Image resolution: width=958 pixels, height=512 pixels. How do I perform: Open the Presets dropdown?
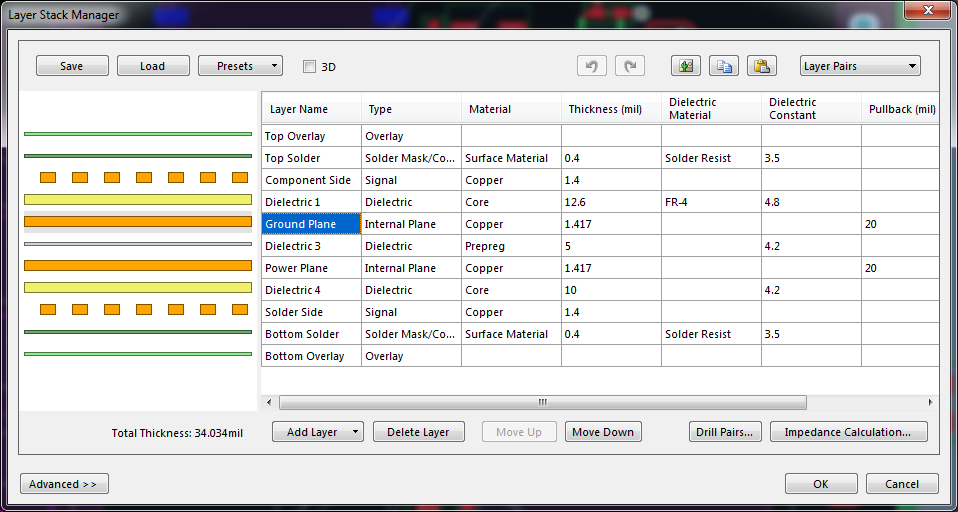pyautogui.click(x=240, y=66)
